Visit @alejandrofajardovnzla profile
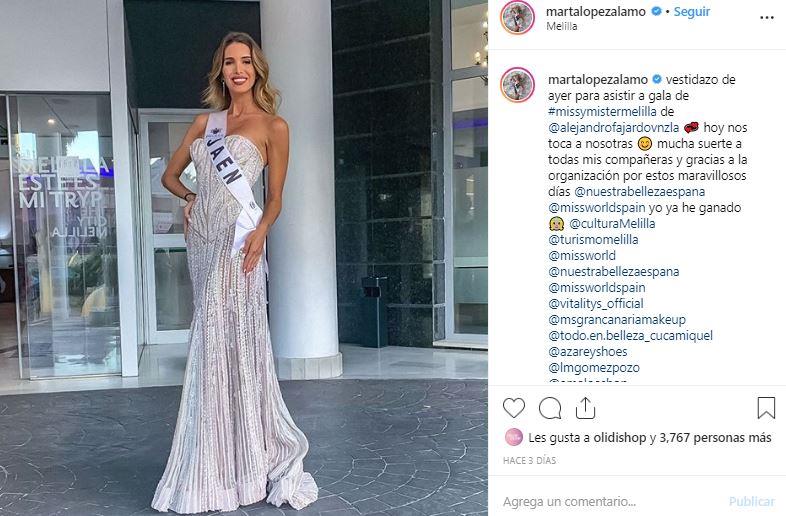The height and width of the screenshot is (516, 786). click(x=614, y=127)
